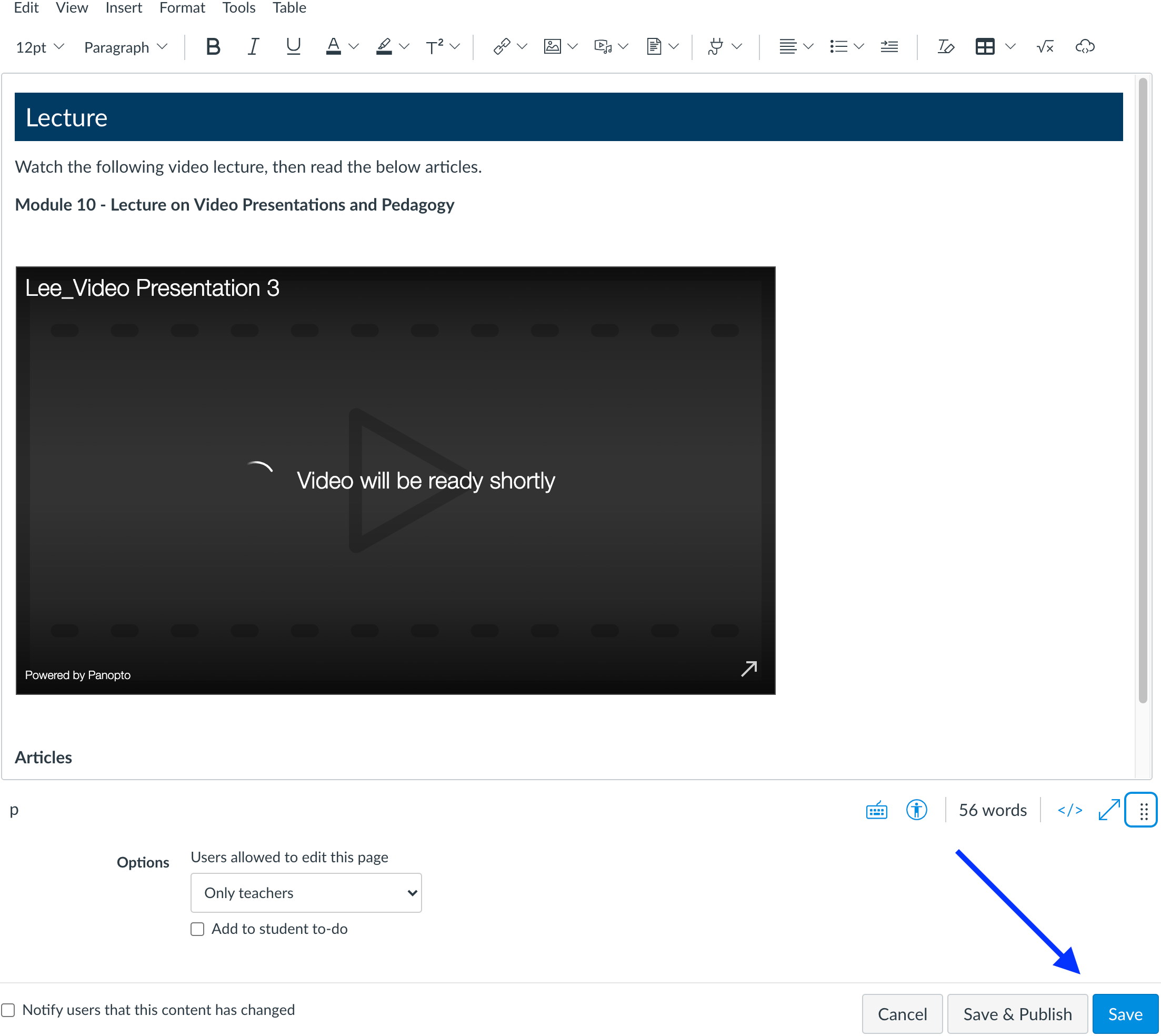Open the Tools menu

[238, 8]
